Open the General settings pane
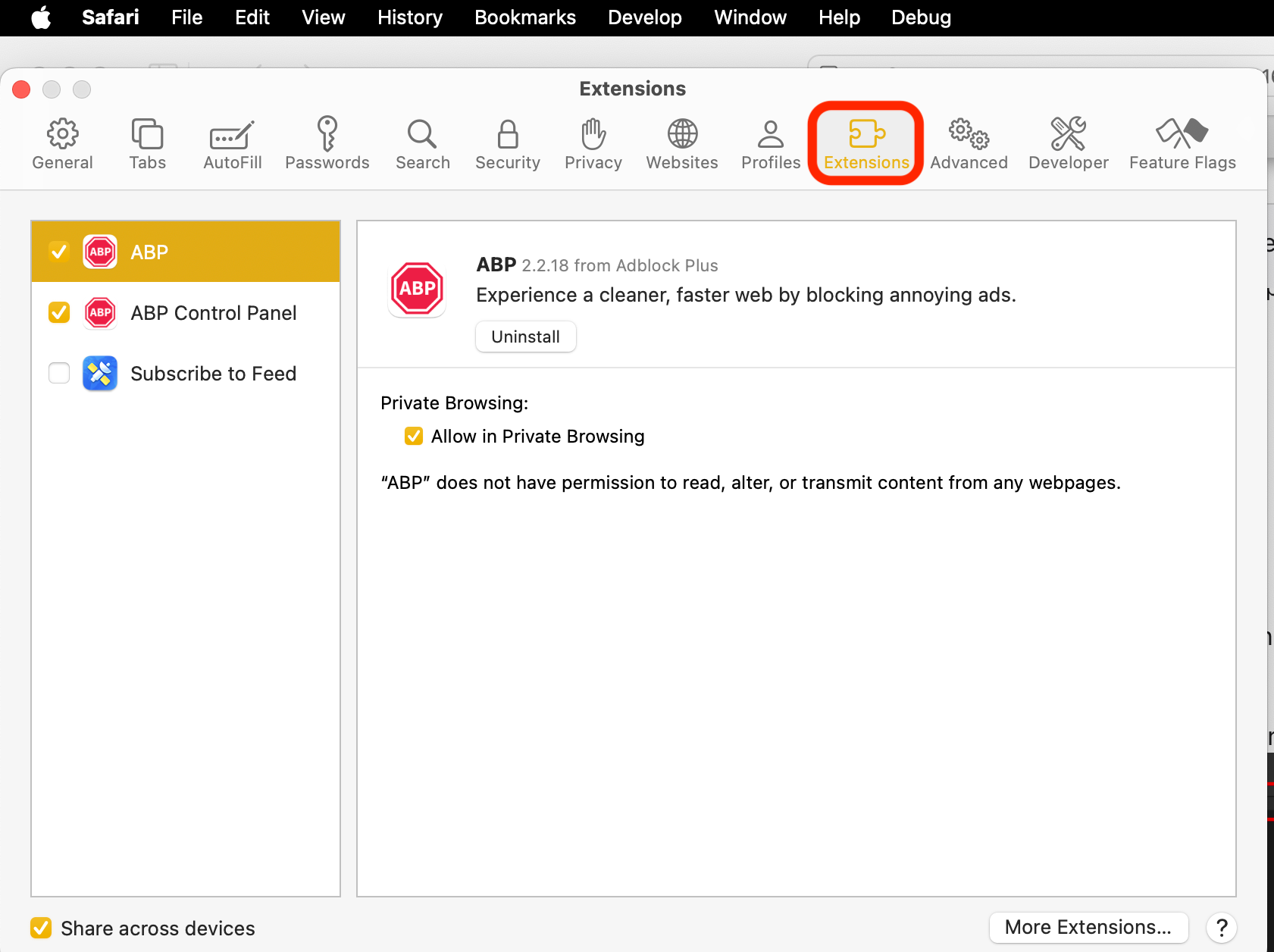Viewport: 1274px width, 952px height. coord(62,144)
